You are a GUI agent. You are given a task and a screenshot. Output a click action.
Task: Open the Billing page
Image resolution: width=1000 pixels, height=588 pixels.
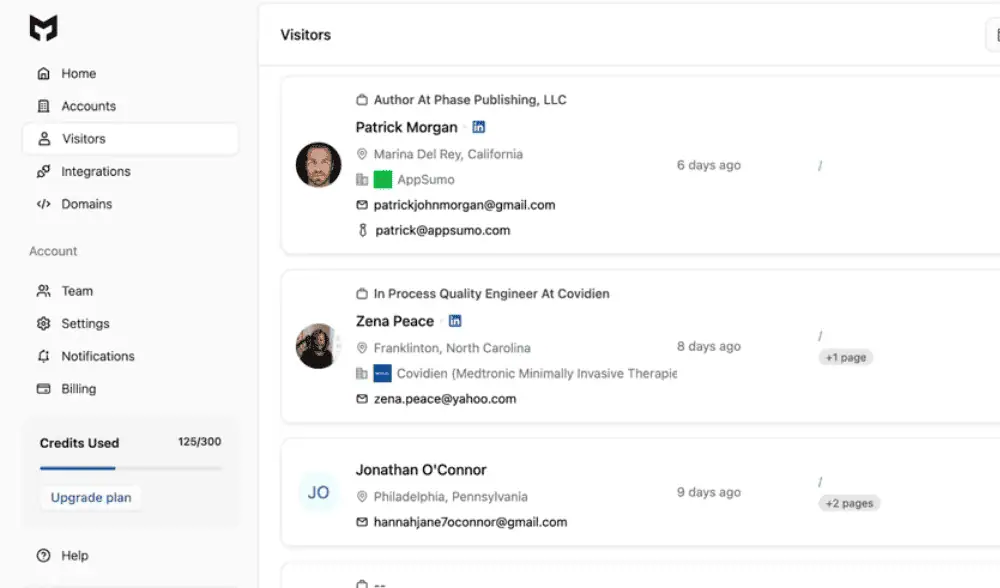tap(78, 389)
